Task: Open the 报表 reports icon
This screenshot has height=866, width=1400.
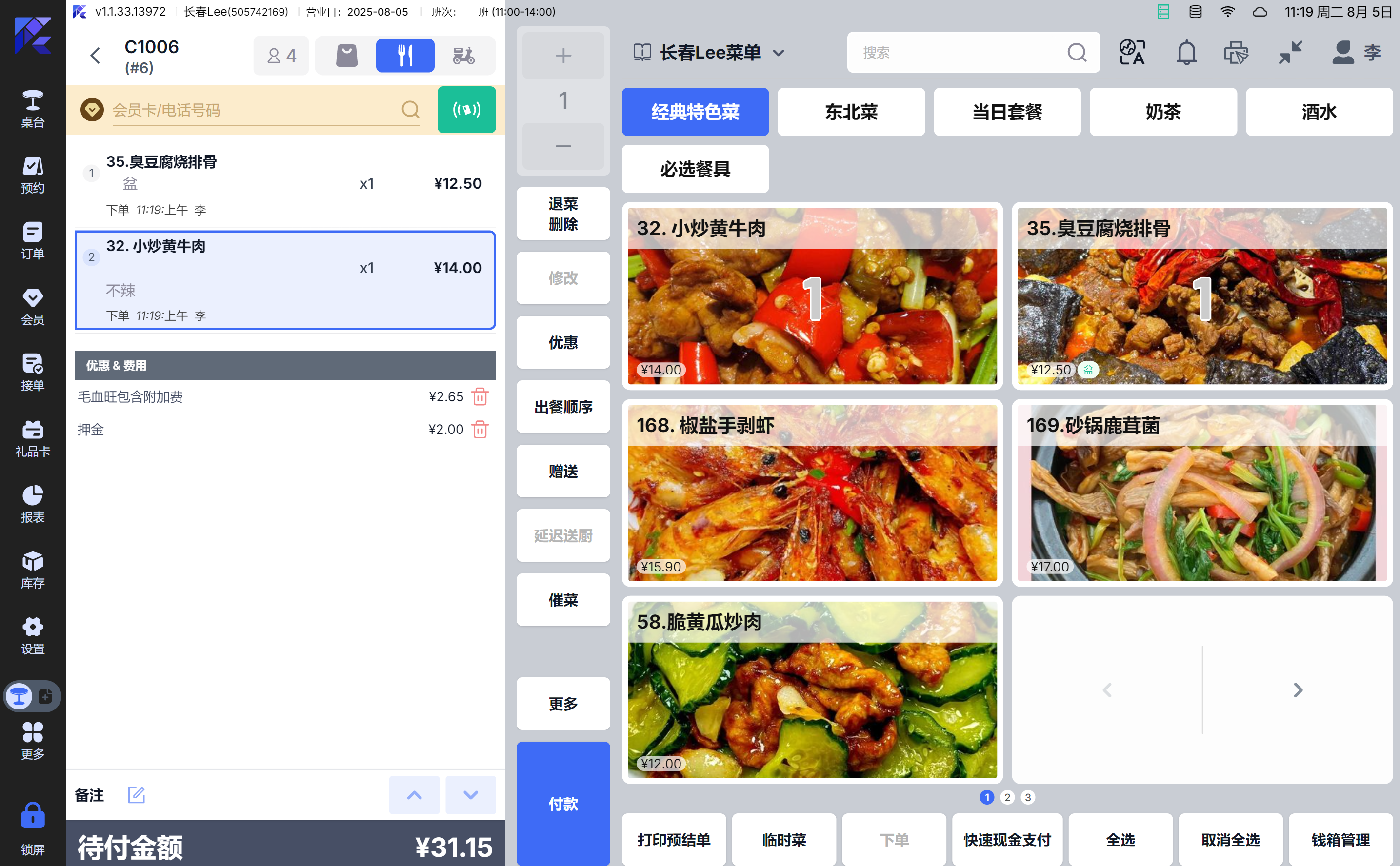Action: click(33, 504)
